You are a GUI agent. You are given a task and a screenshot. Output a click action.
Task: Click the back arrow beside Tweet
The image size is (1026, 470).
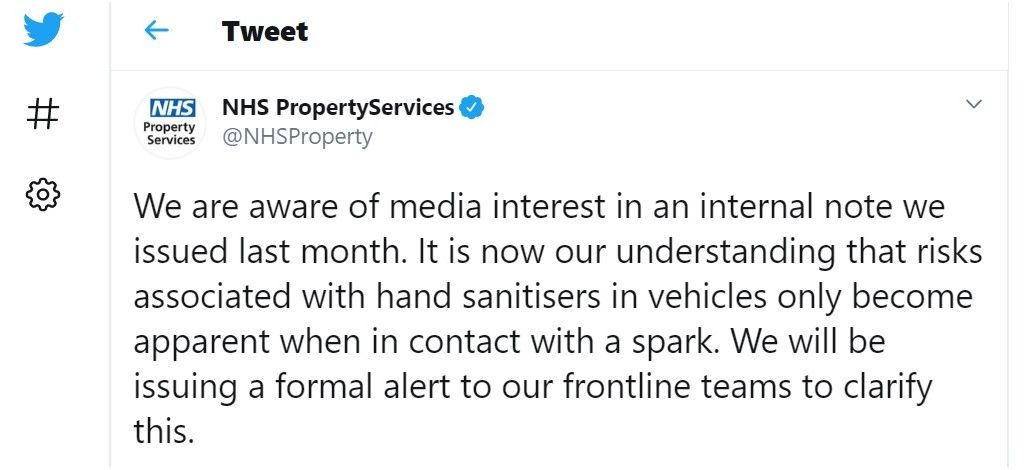[156, 30]
